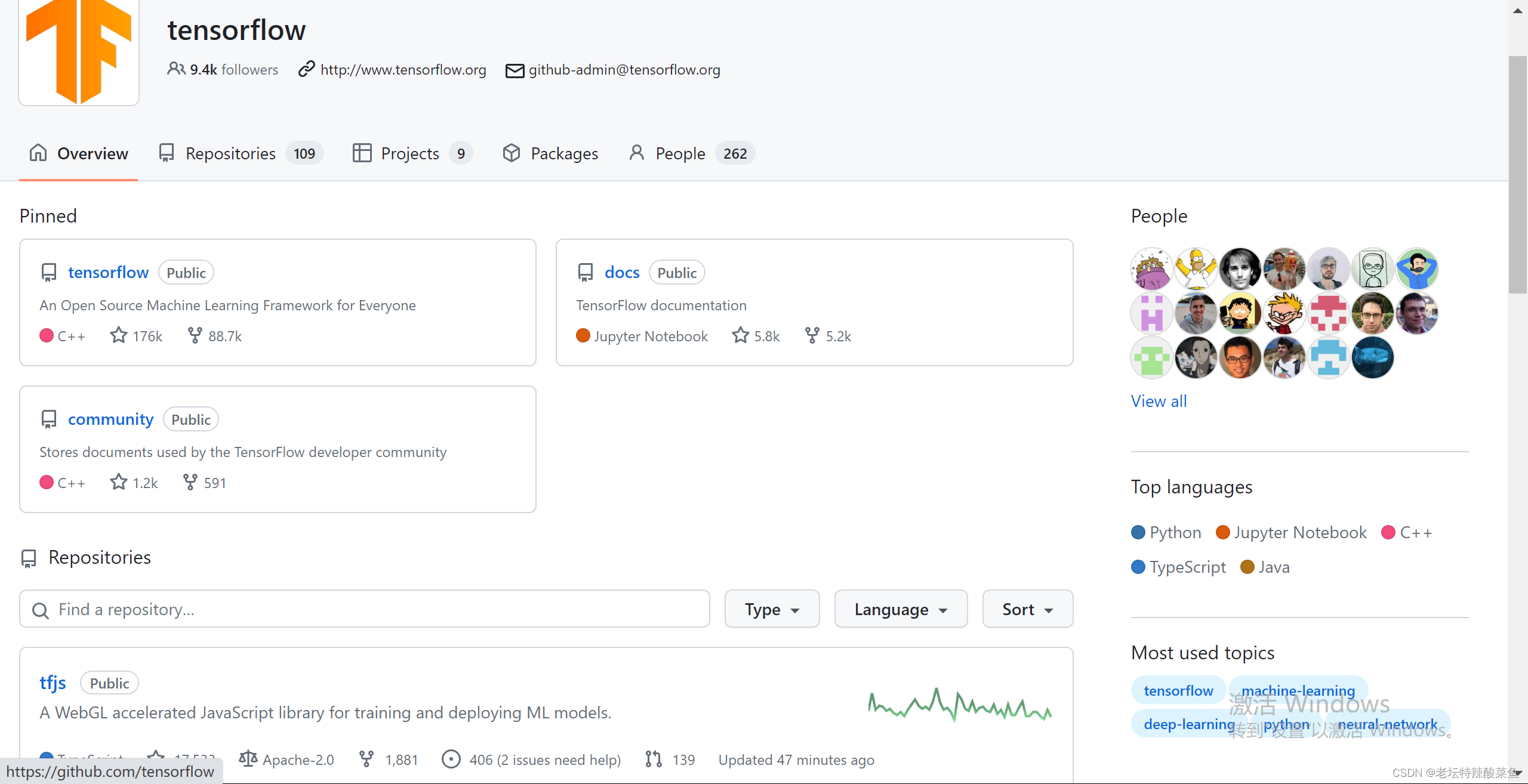Click the Apache-2.0 license scale icon

point(248,759)
